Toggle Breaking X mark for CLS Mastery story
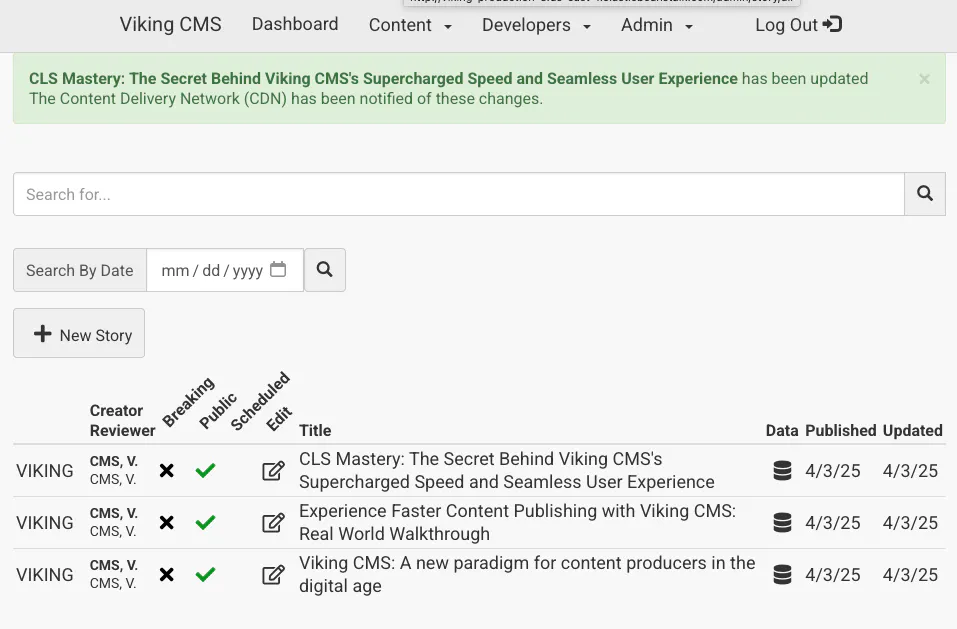957x629 pixels. tap(167, 471)
